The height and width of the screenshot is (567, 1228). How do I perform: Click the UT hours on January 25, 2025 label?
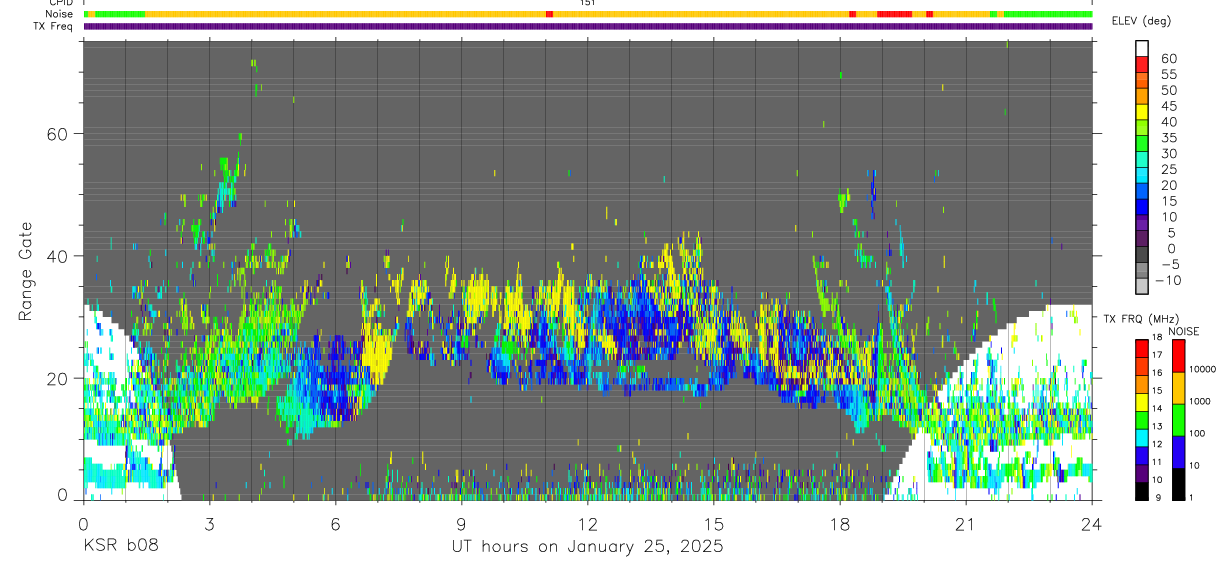(586, 547)
